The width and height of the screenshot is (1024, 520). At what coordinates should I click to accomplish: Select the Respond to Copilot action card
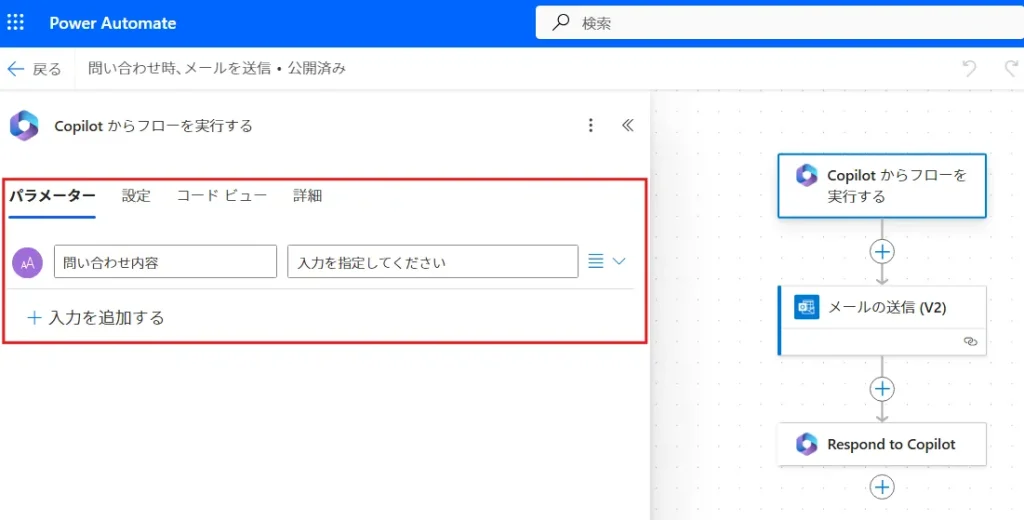(882, 444)
